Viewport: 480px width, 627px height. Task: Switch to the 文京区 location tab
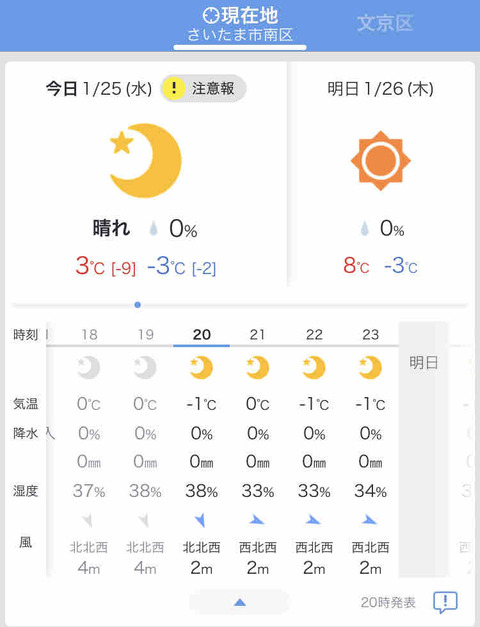click(x=385, y=23)
